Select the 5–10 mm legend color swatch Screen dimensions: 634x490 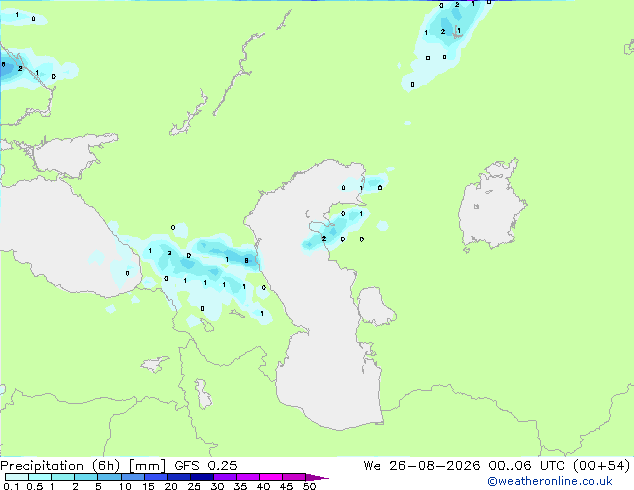tap(109, 477)
